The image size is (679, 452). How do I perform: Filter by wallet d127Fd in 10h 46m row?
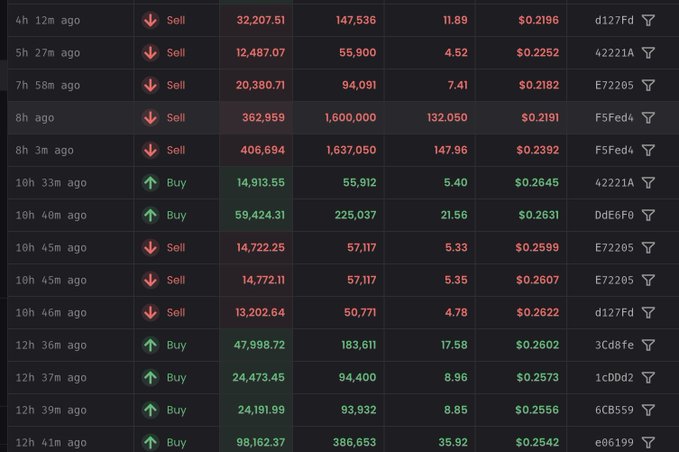648,313
